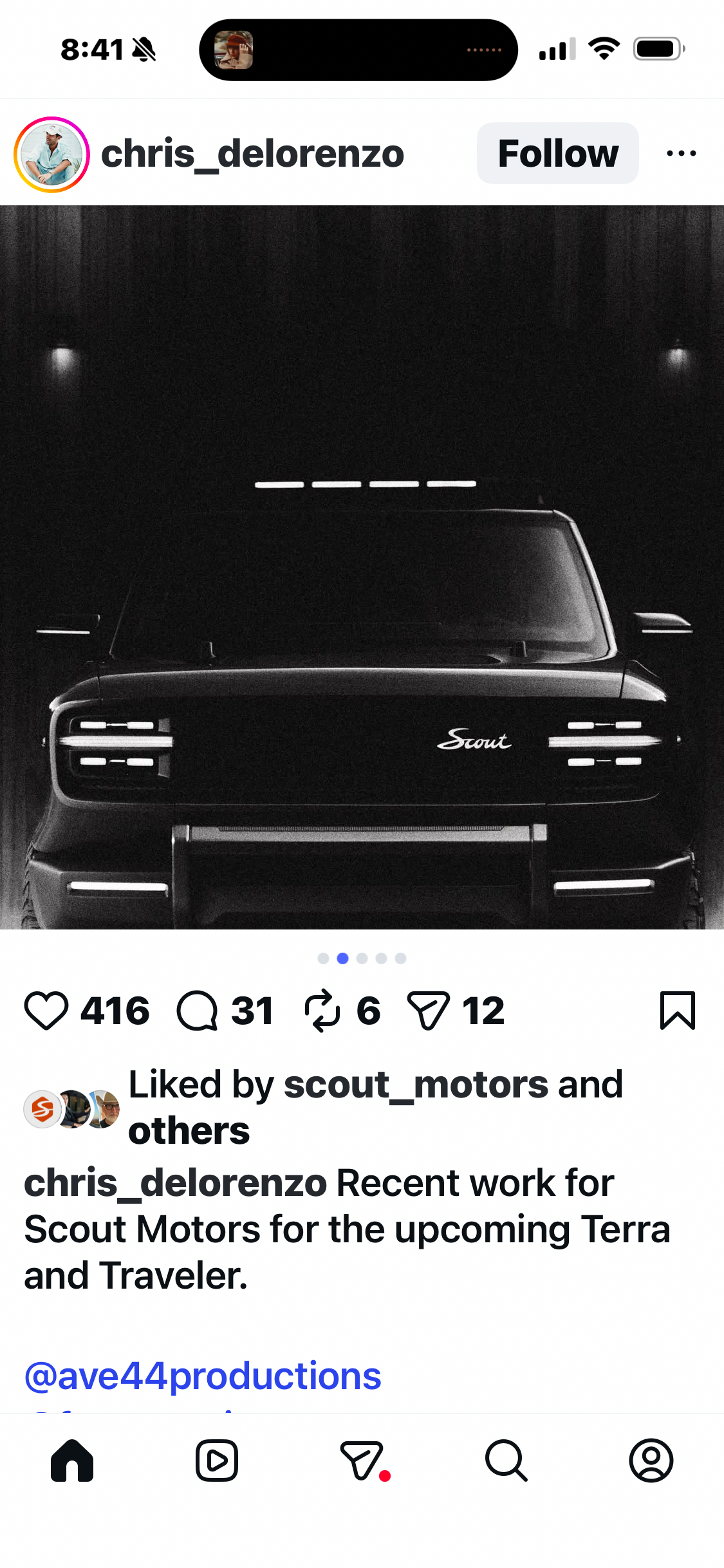
Task: Tap scout_motors in the Liked by line
Action: (416, 1085)
